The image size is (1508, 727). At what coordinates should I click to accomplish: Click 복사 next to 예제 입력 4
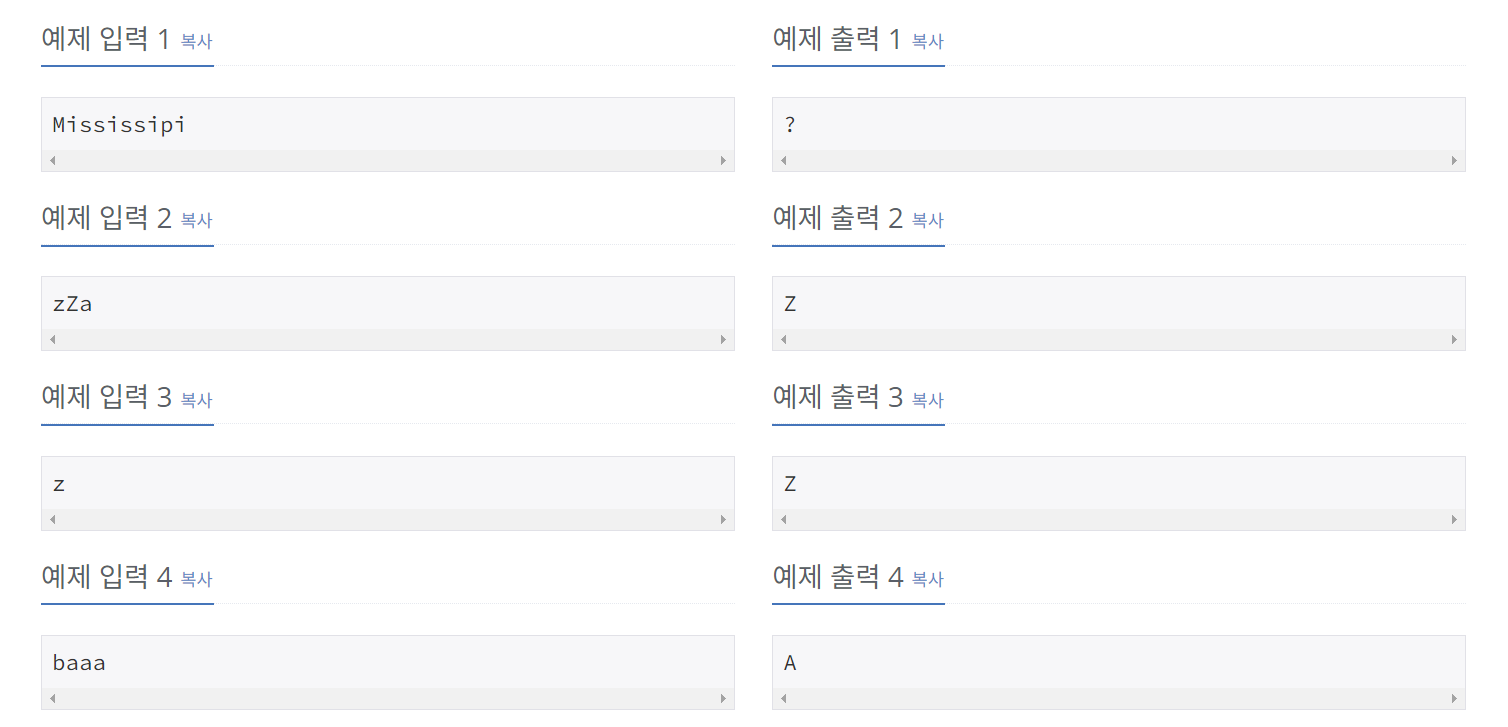(194, 579)
